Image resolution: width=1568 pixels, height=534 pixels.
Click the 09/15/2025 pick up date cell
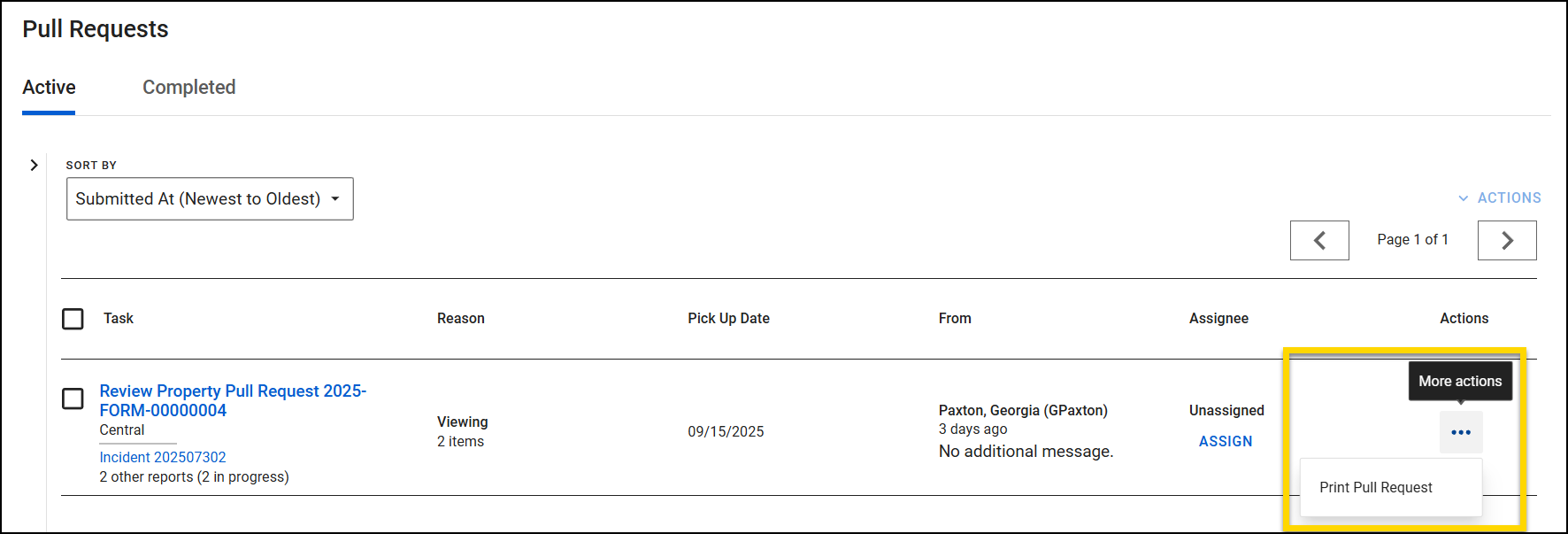pos(726,431)
